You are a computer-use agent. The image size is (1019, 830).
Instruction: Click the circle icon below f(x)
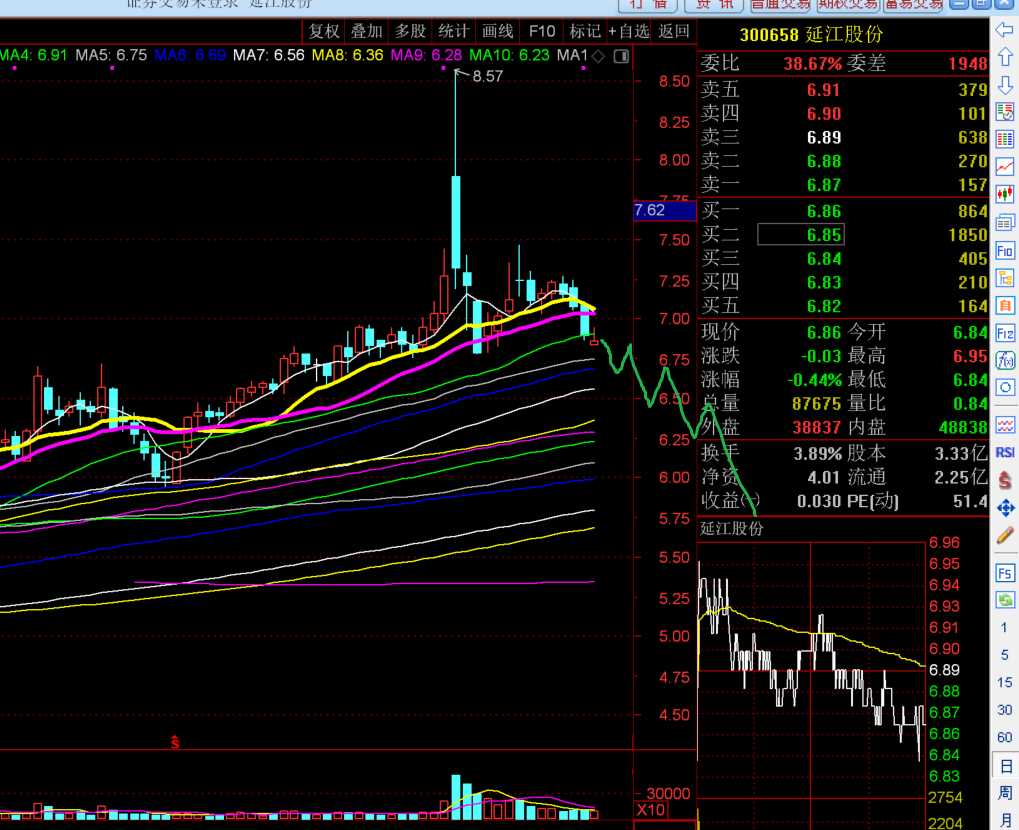coord(1005,388)
